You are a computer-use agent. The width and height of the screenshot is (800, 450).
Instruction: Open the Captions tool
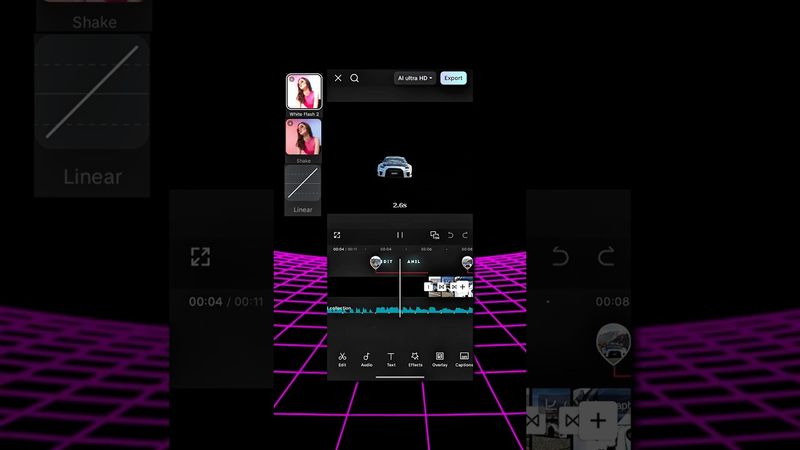464,359
